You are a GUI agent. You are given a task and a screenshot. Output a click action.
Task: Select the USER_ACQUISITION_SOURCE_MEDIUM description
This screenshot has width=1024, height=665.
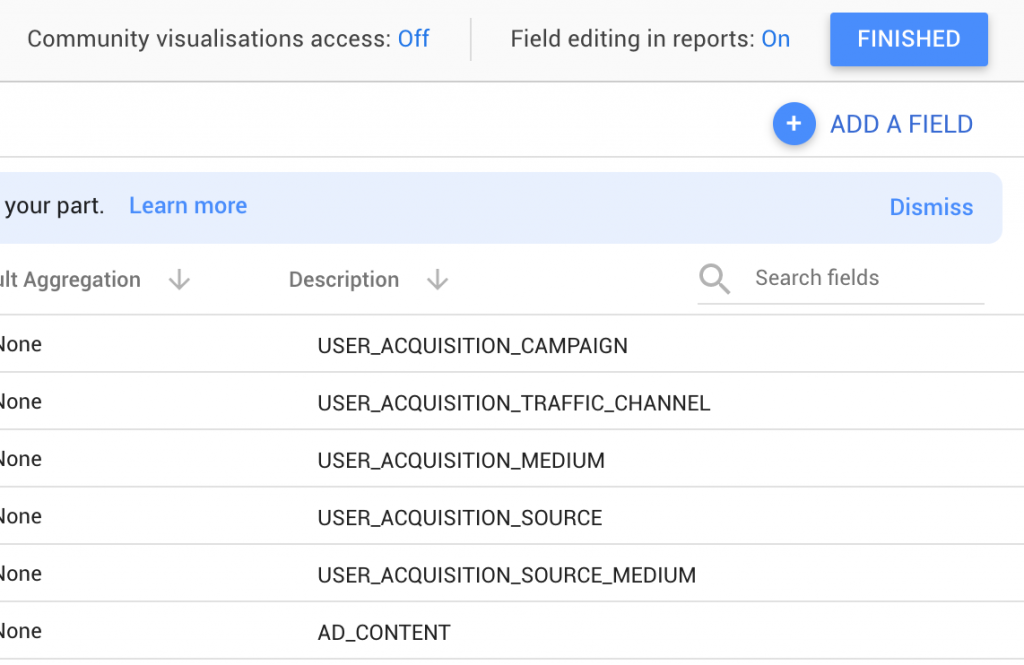507,576
